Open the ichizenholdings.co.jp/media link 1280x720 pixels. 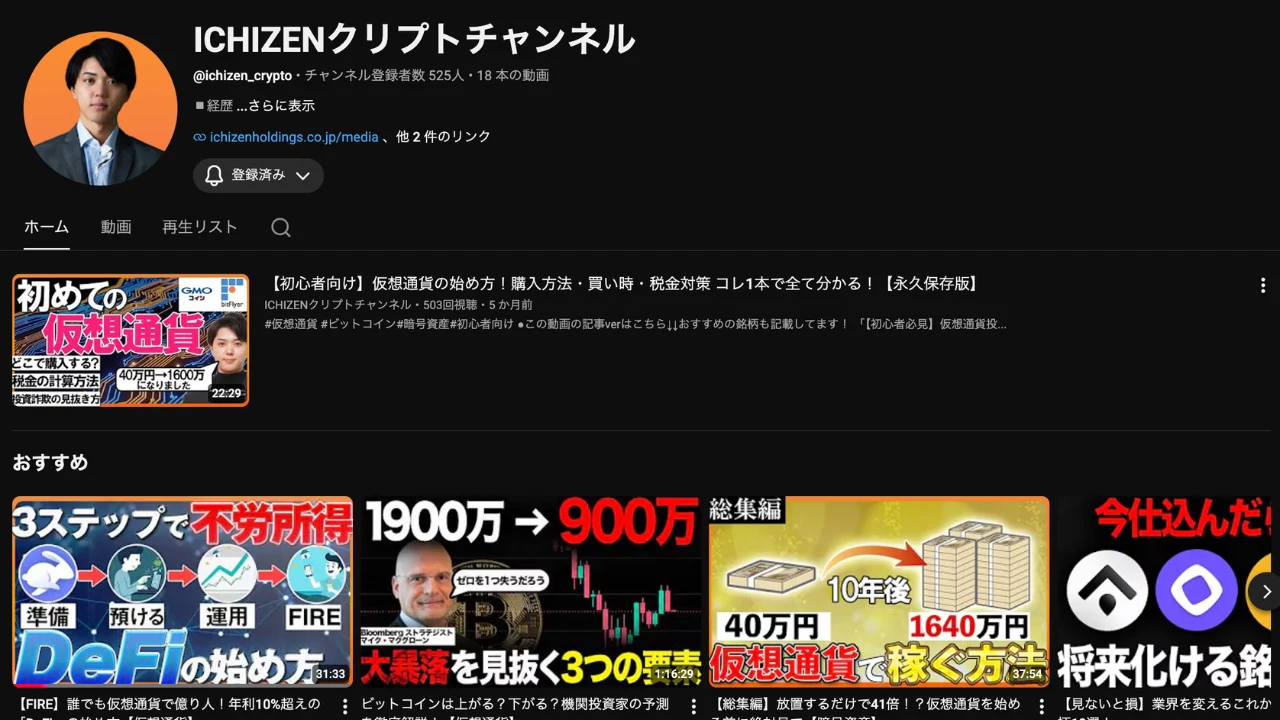point(294,137)
